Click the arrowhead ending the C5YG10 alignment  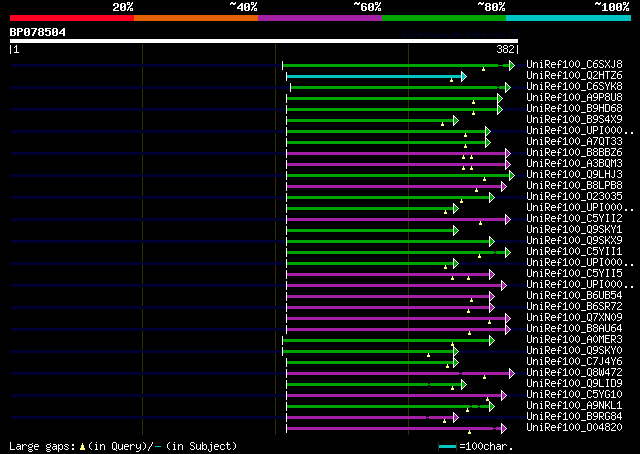click(x=504, y=396)
